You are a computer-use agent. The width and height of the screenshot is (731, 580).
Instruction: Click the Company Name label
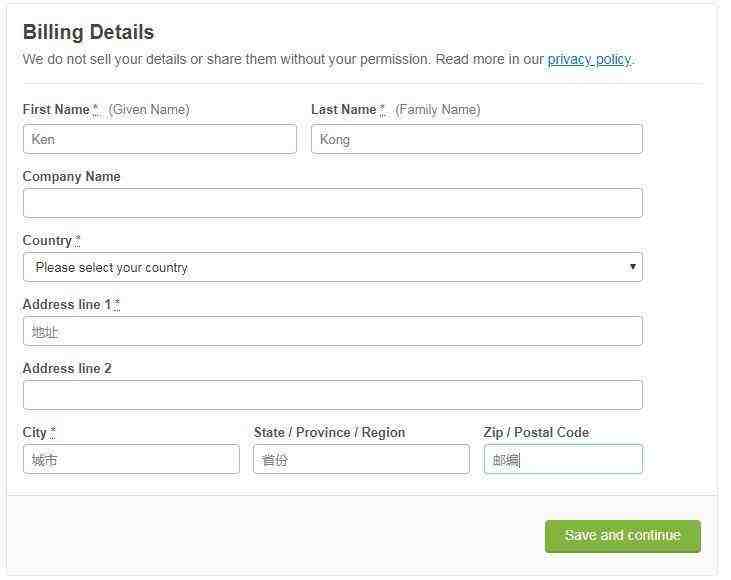coord(71,177)
